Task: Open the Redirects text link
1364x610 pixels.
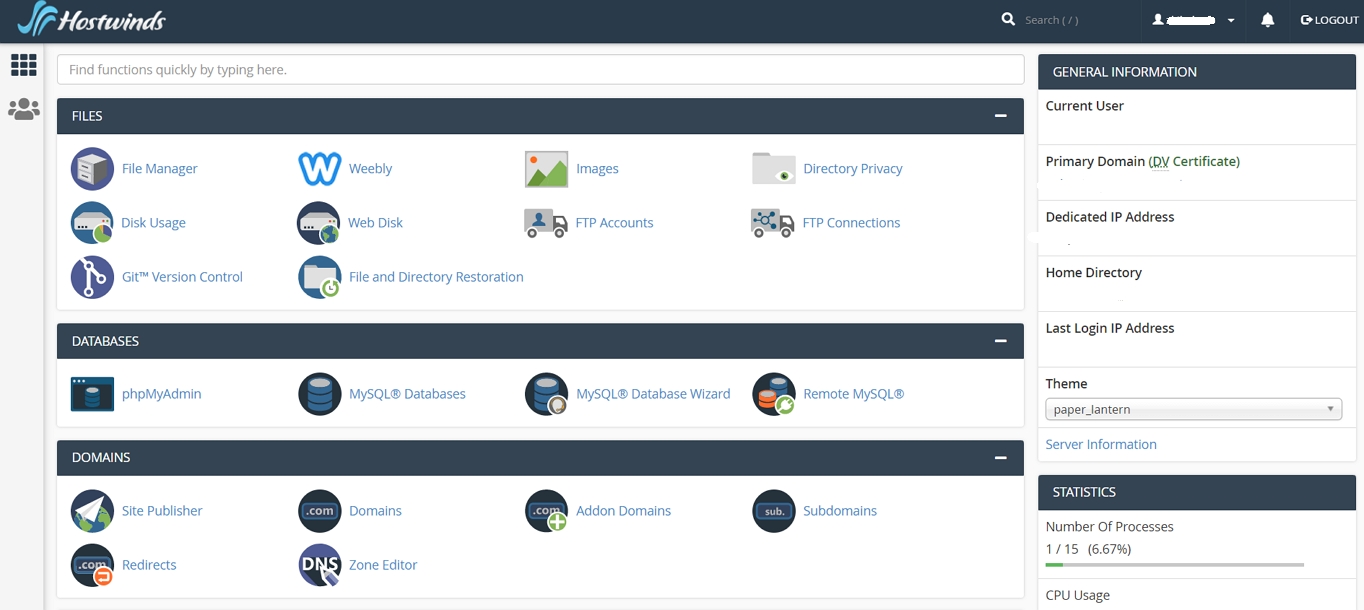Action: coord(149,565)
